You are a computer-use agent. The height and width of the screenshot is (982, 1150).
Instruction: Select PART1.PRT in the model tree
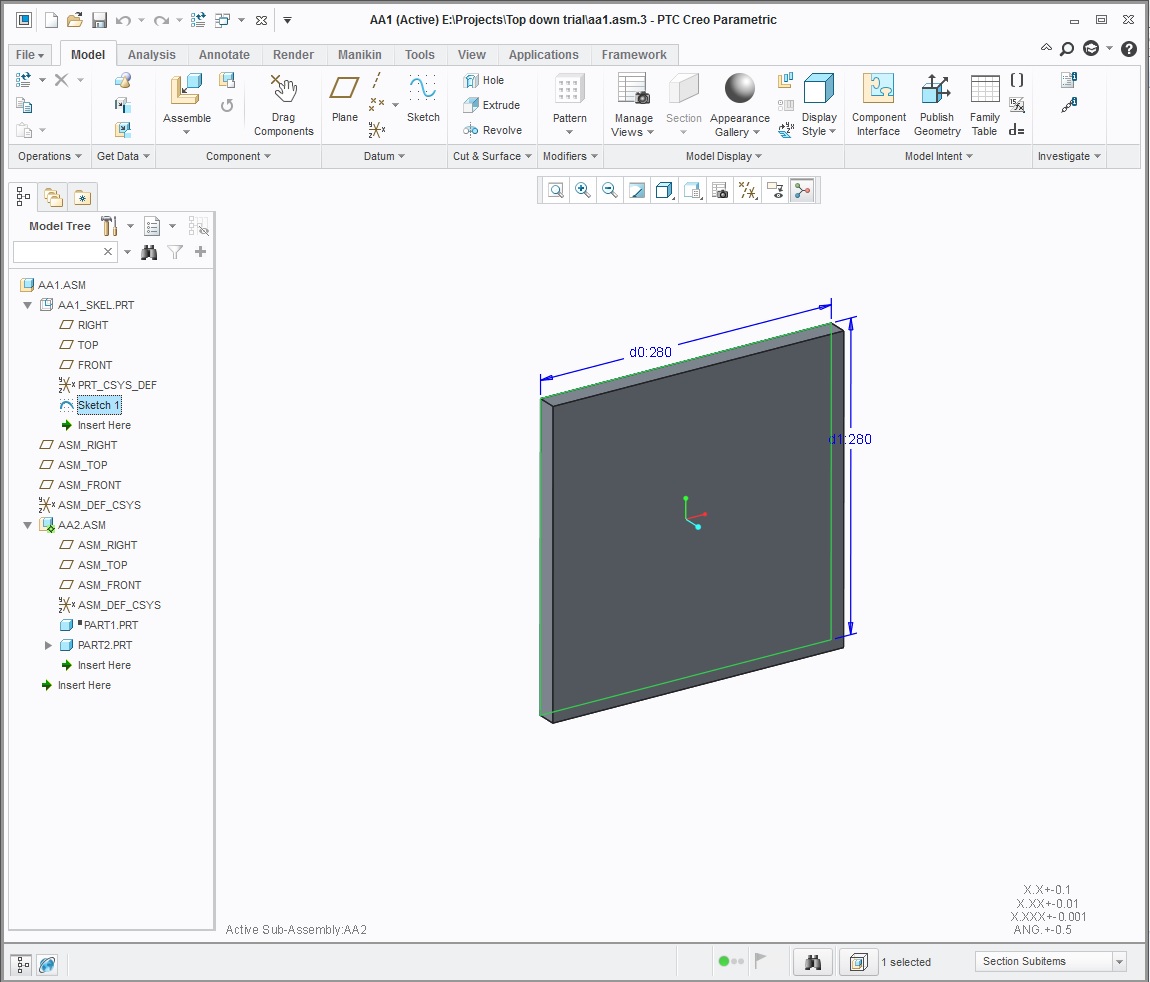(111, 625)
